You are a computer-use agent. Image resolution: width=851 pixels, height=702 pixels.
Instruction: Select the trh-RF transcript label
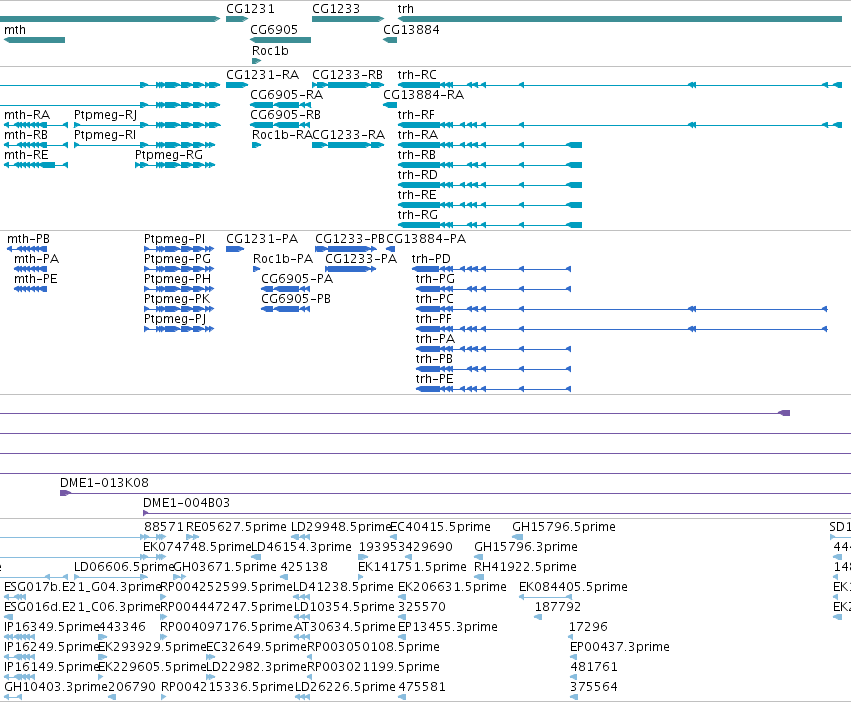click(x=416, y=115)
